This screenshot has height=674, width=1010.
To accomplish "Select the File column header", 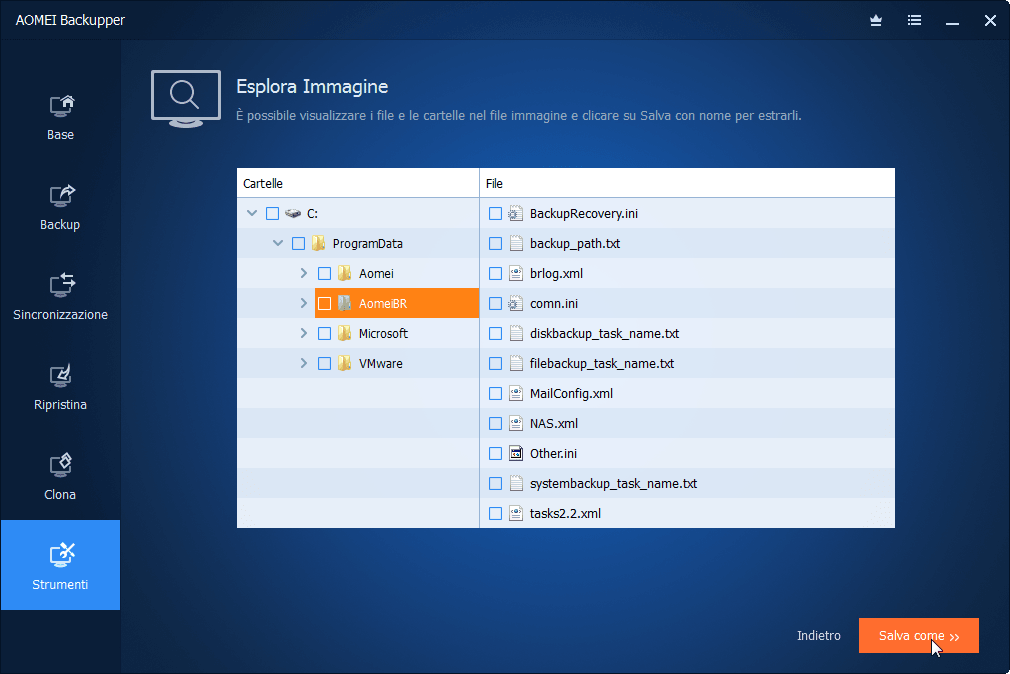I will pos(687,184).
